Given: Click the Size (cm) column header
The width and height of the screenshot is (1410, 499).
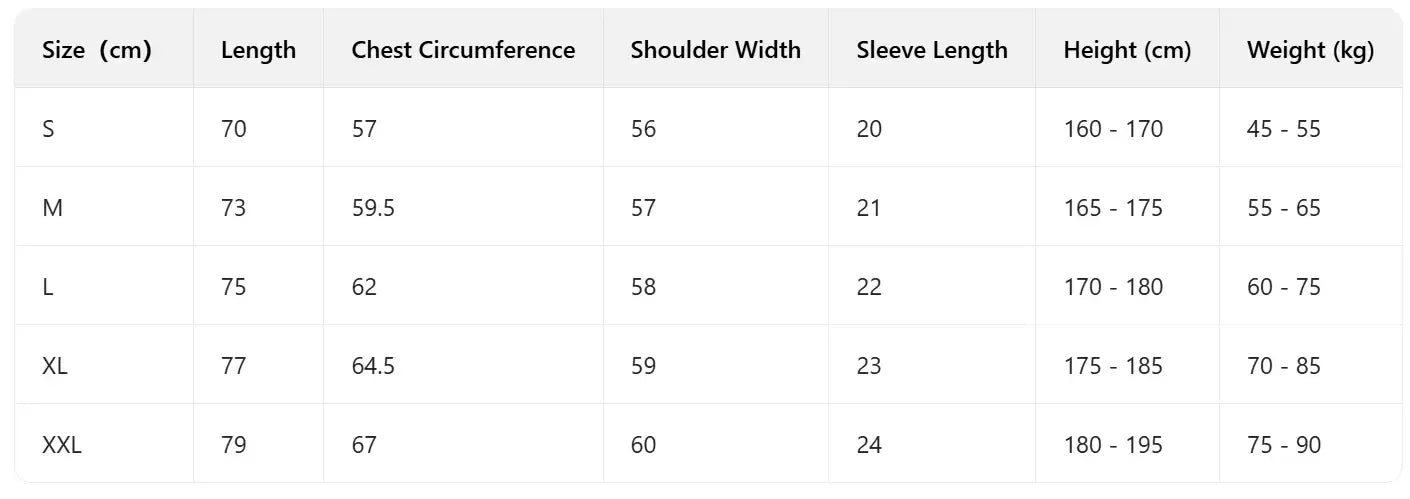Looking at the screenshot, I should pos(96,50).
